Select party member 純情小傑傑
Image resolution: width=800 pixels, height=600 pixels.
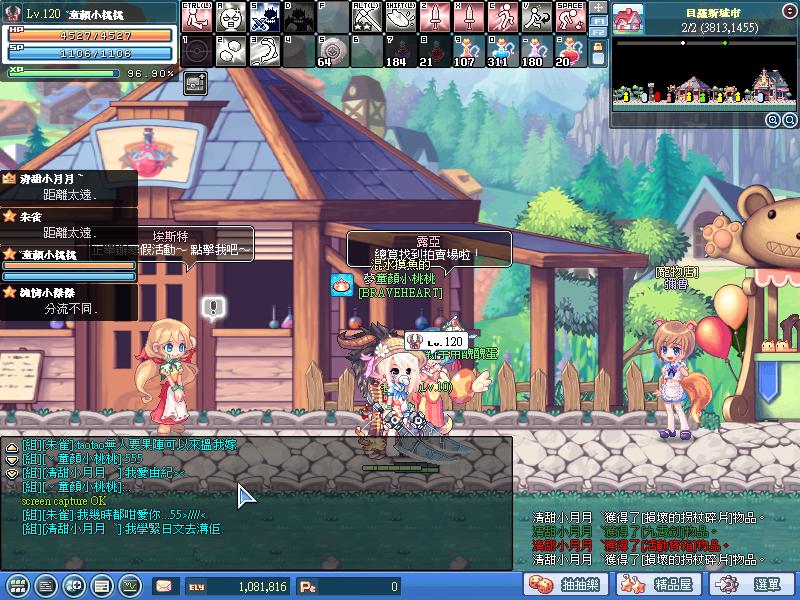click(x=69, y=301)
